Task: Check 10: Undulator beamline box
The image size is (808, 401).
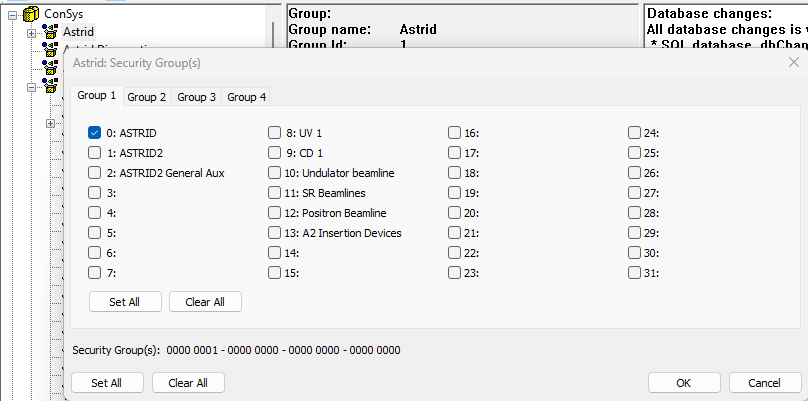Action: point(275,173)
